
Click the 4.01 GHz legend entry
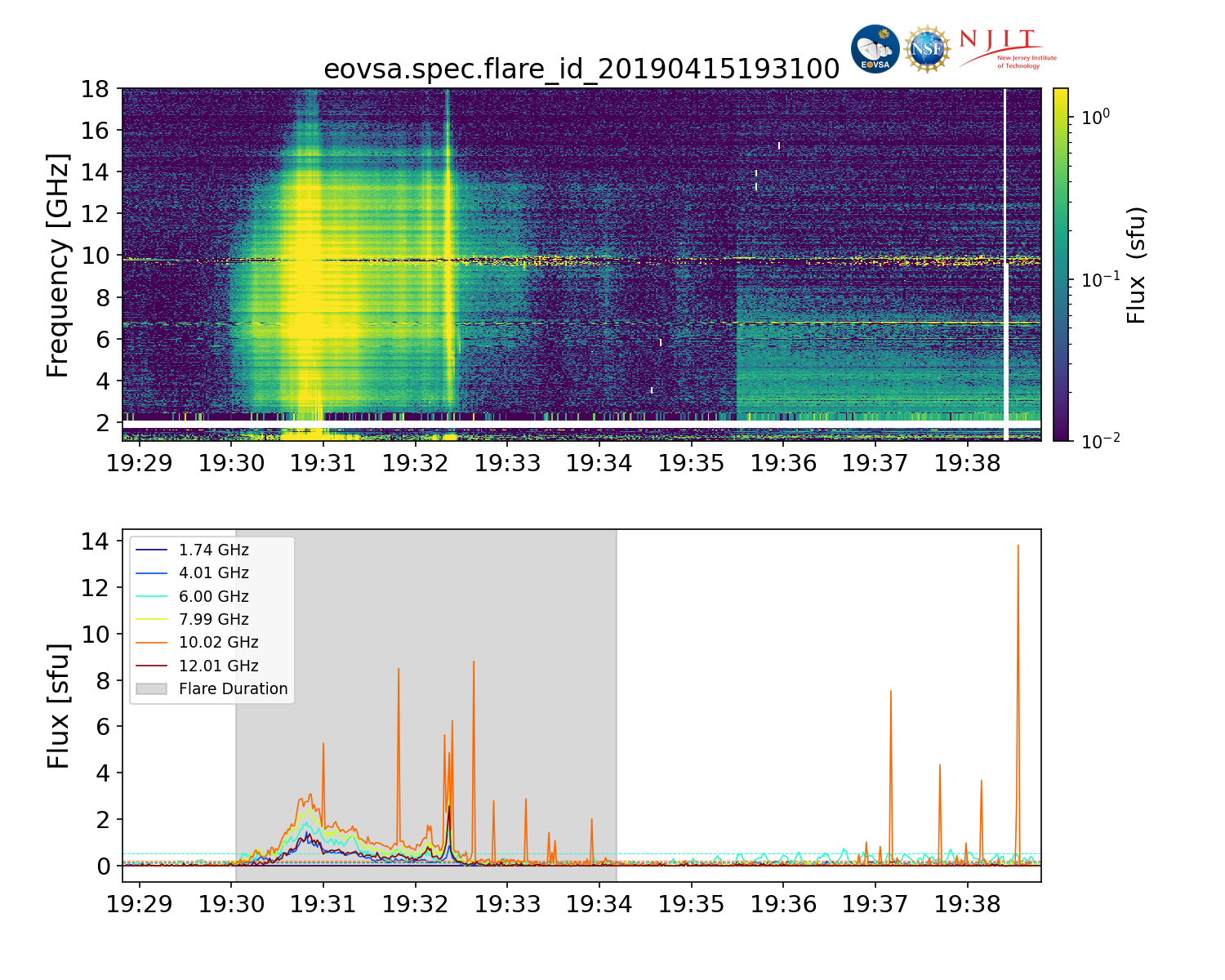pos(193,573)
